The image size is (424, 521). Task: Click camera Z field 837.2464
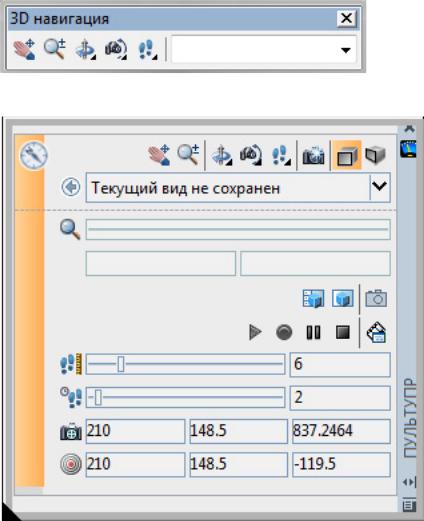click(x=341, y=431)
